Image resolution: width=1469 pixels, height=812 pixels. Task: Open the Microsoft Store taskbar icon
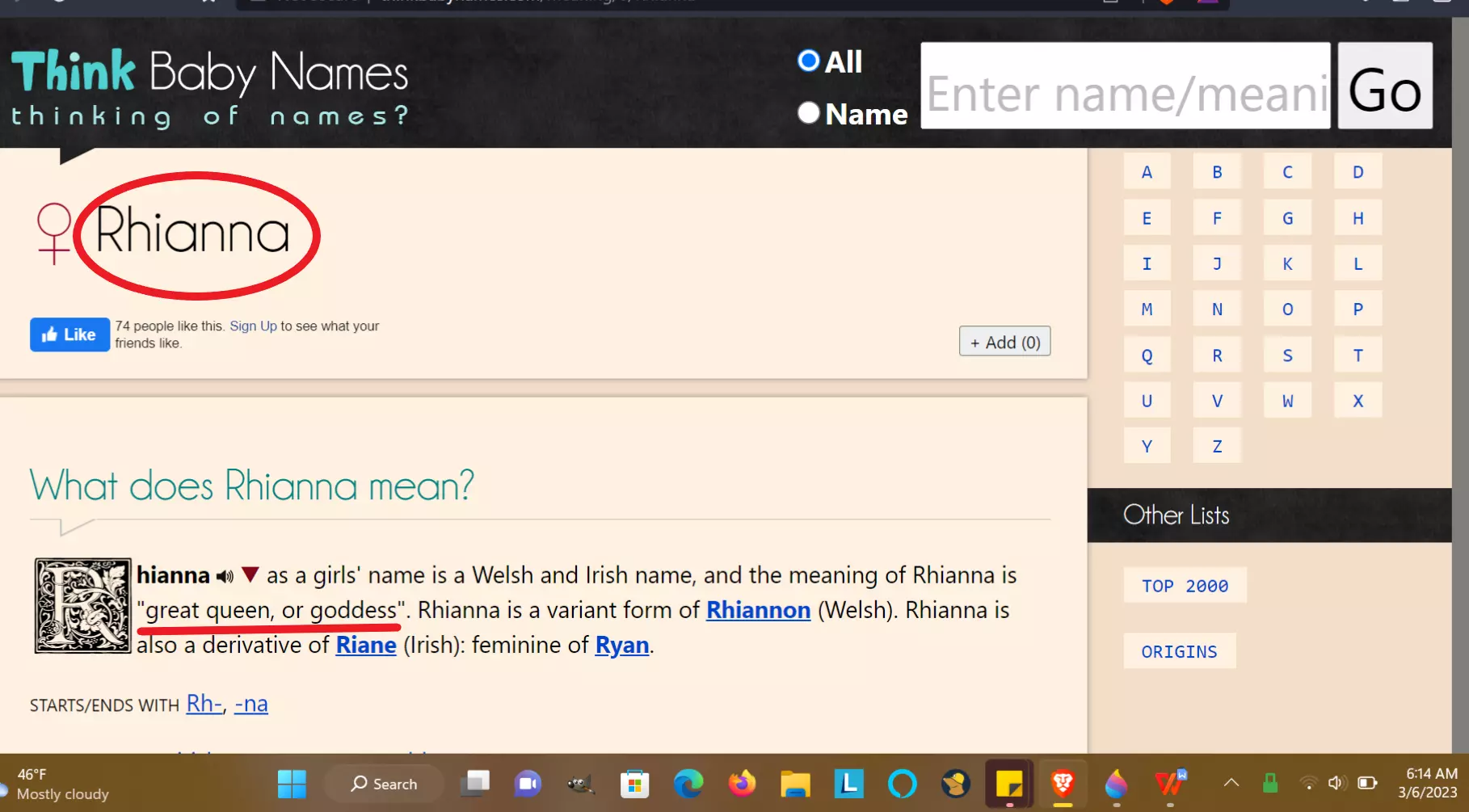point(635,784)
